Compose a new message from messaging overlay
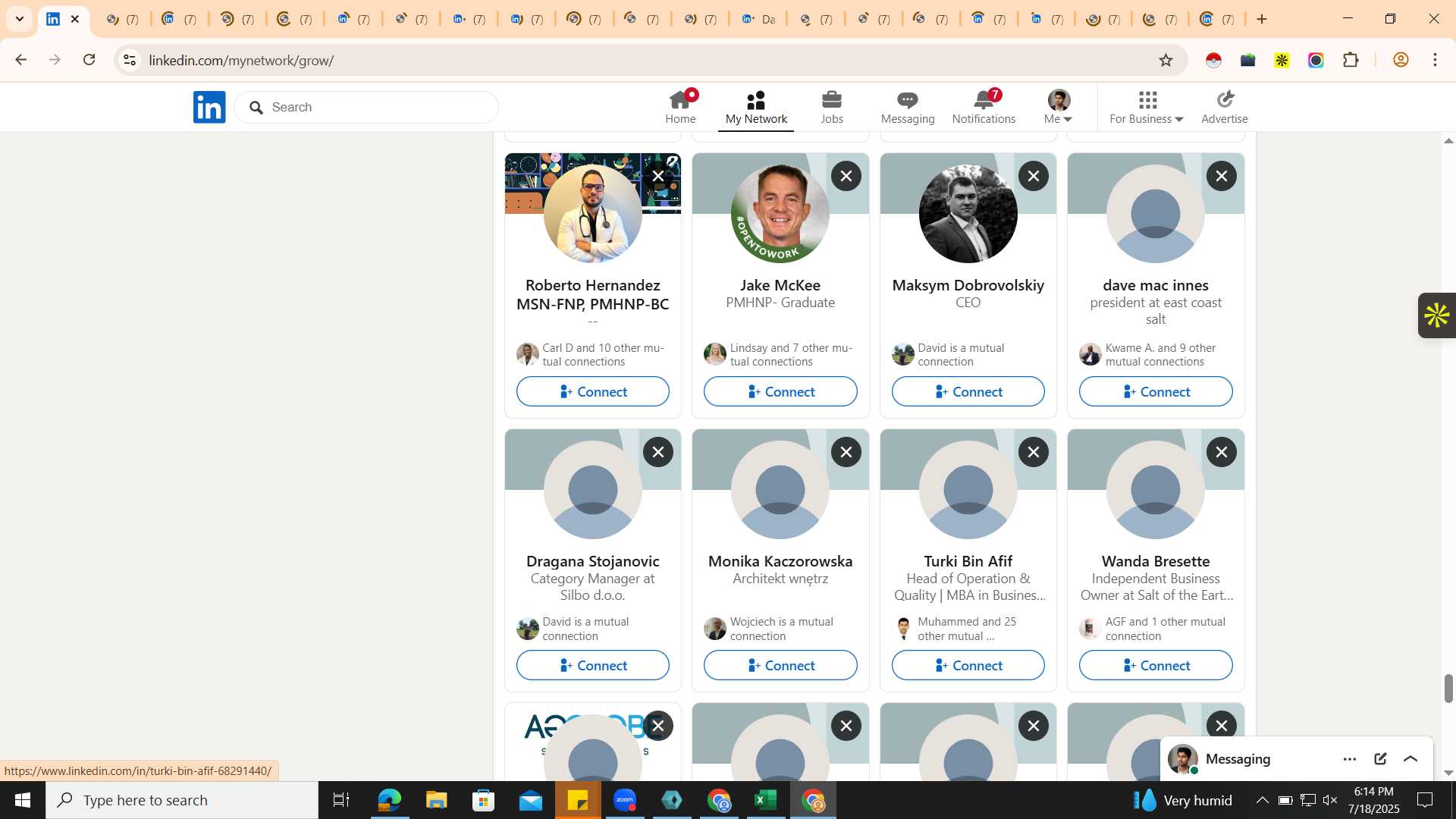 point(1380,759)
